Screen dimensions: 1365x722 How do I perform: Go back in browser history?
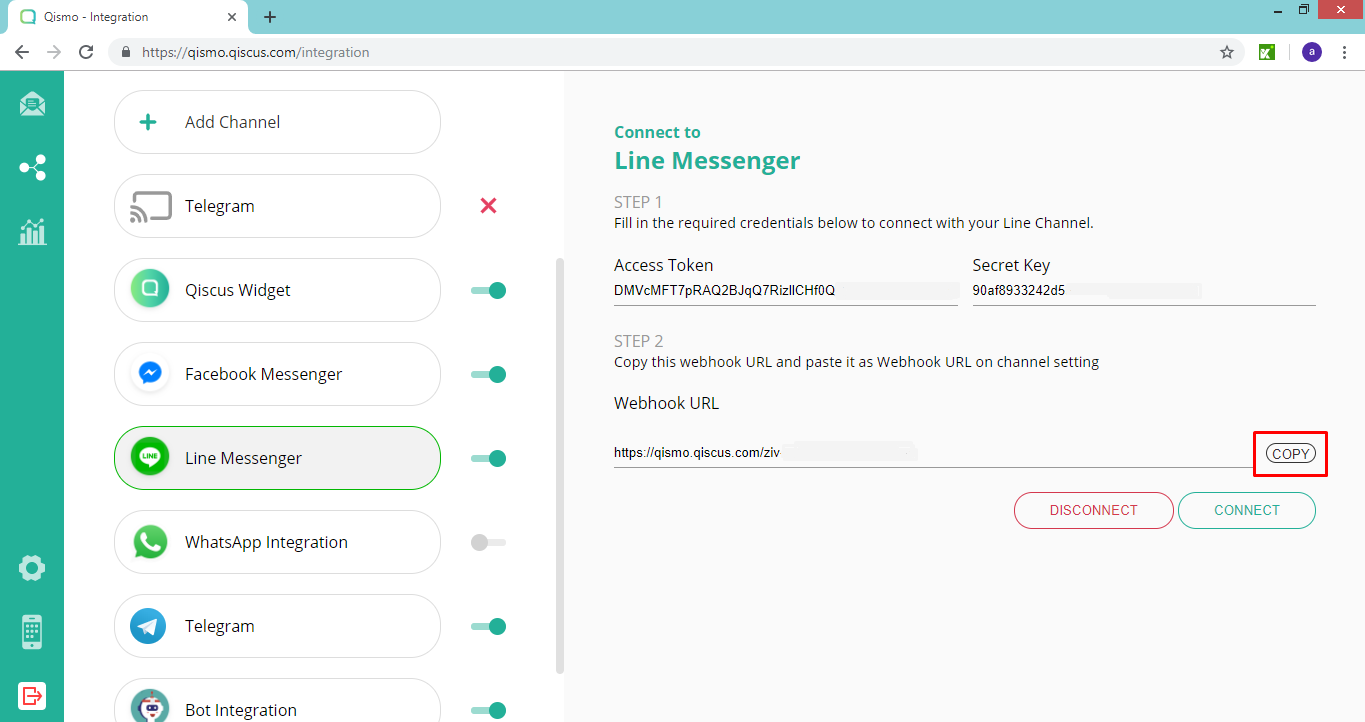pyautogui.click(x=22, y=52)
